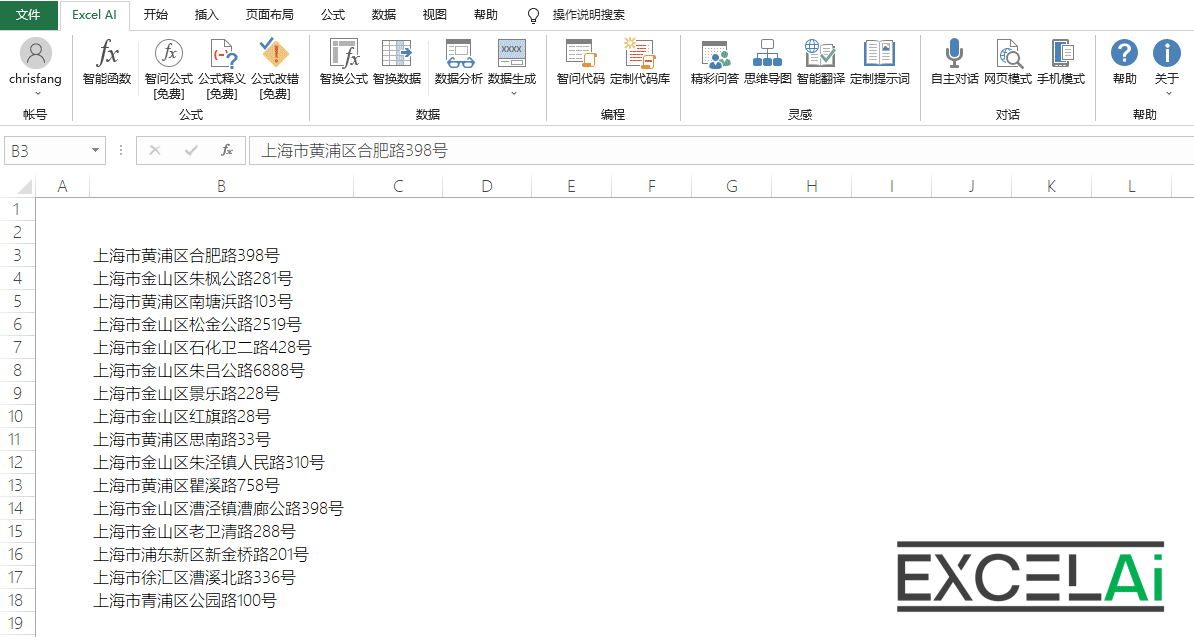This screenshot has height=637, width=1194.
Task: Cancel the formula bar entry with X
Action: point(155,151)
